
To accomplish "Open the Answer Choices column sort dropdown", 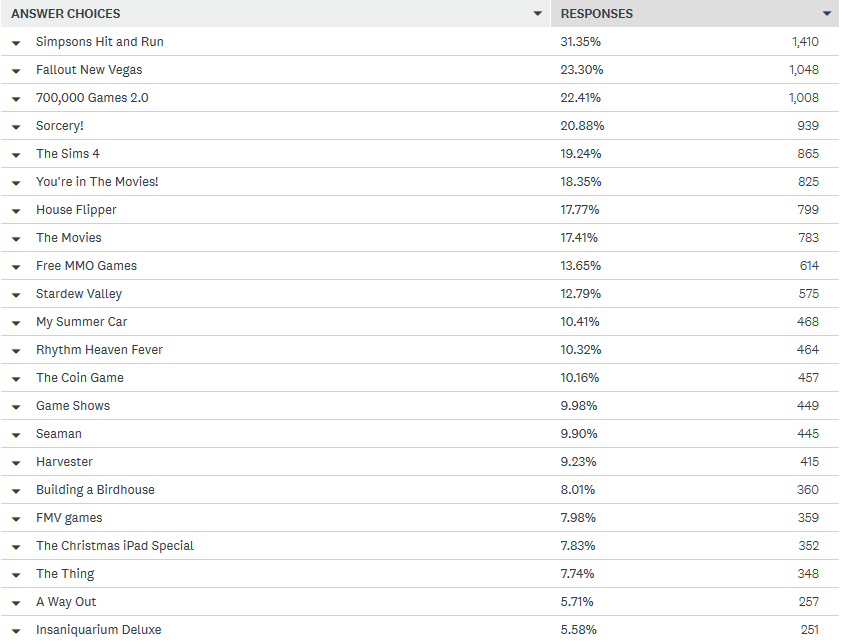I will point(539,14).
